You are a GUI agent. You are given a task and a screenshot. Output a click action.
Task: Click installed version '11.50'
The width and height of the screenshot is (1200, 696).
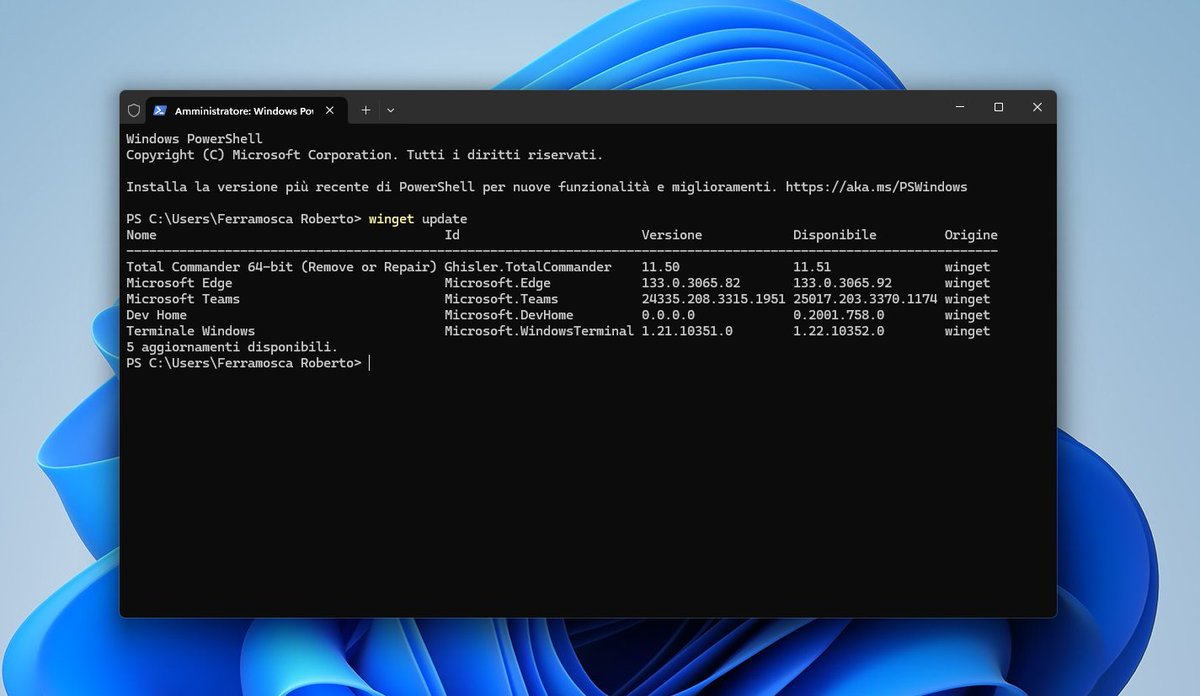pos(661,267)
